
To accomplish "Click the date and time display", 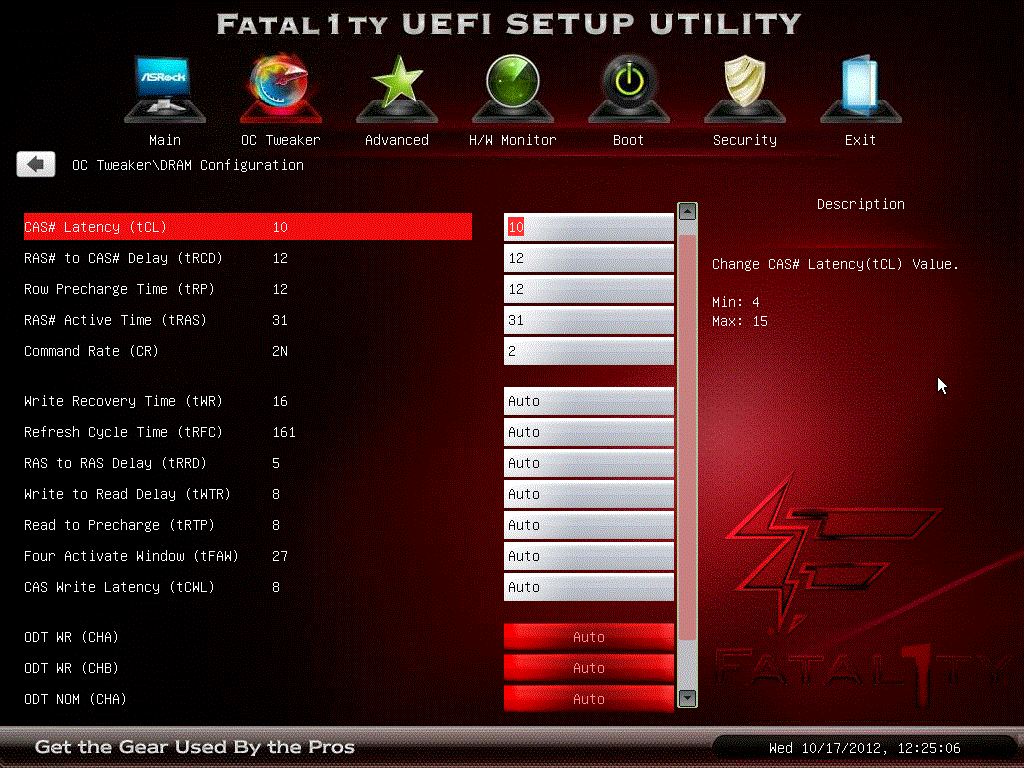I will pyautogui.click(x=865, y=748).
